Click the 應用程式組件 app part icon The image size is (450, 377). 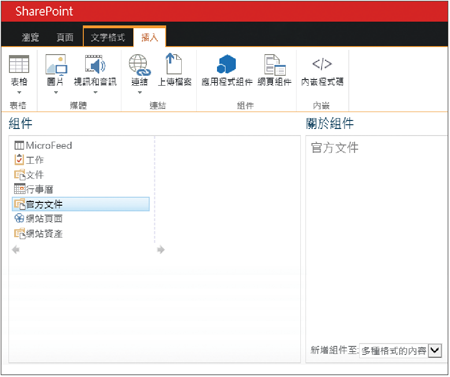click(x=226, y=64)
